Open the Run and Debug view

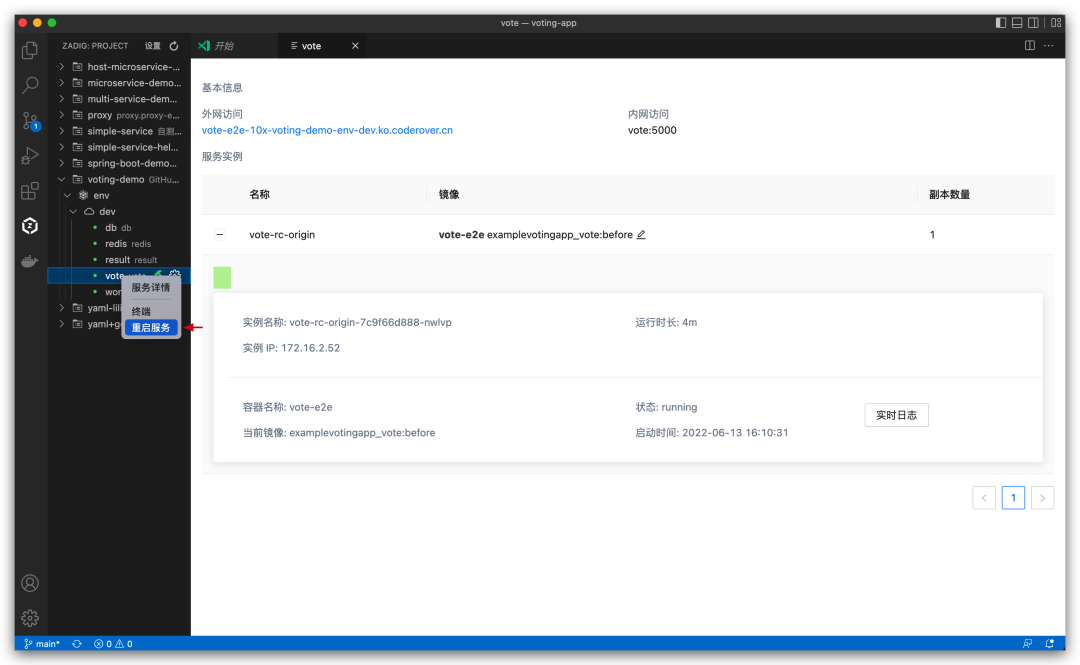click(x=30, y=155)
